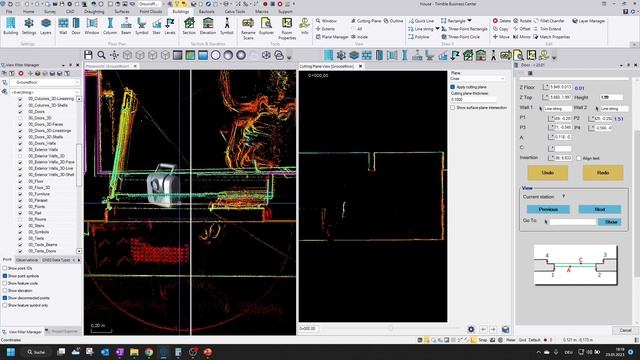Expand the Rectangle dropdown arrow
This screenshot has width=640, height=360.
click(469, 20)
